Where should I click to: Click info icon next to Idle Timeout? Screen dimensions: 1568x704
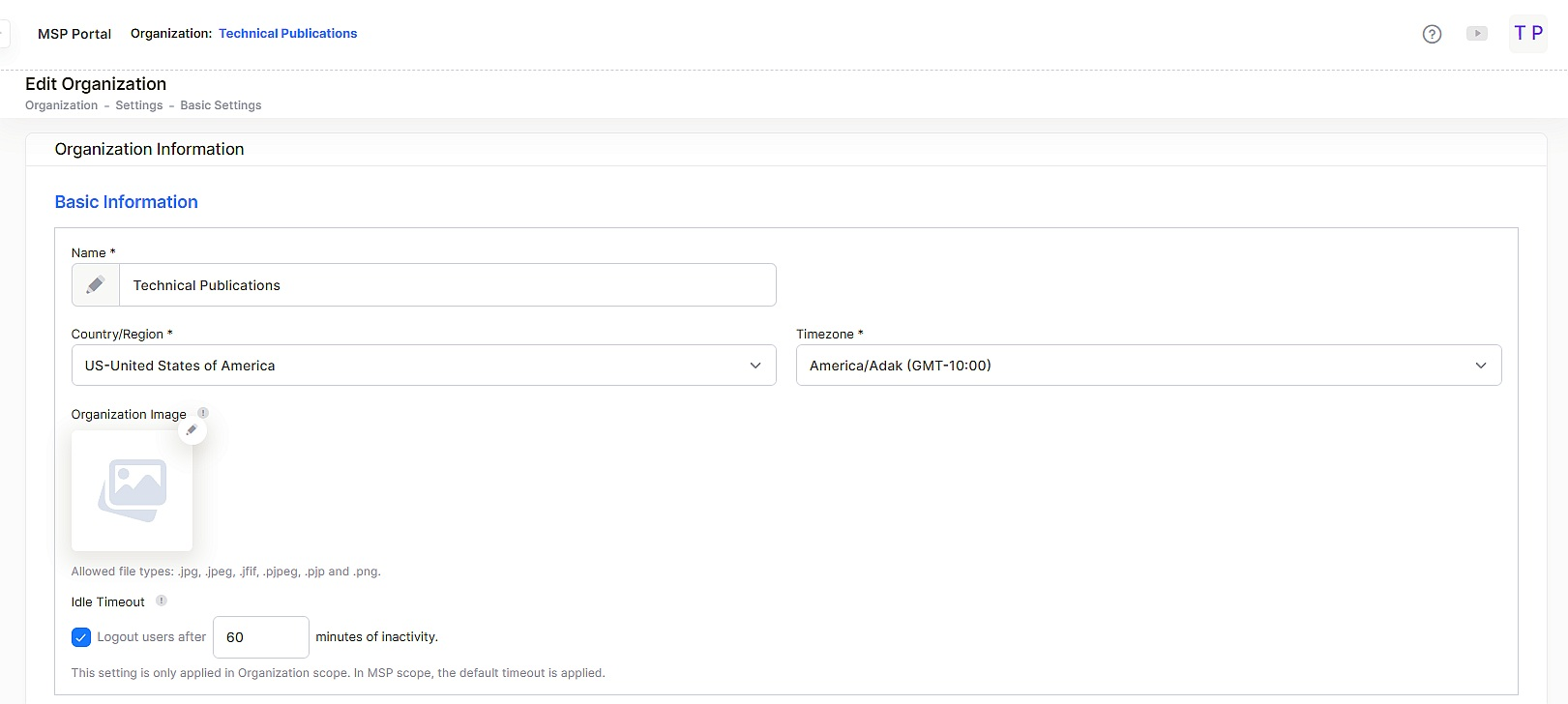pyautogui.click(x=162, y=601)
